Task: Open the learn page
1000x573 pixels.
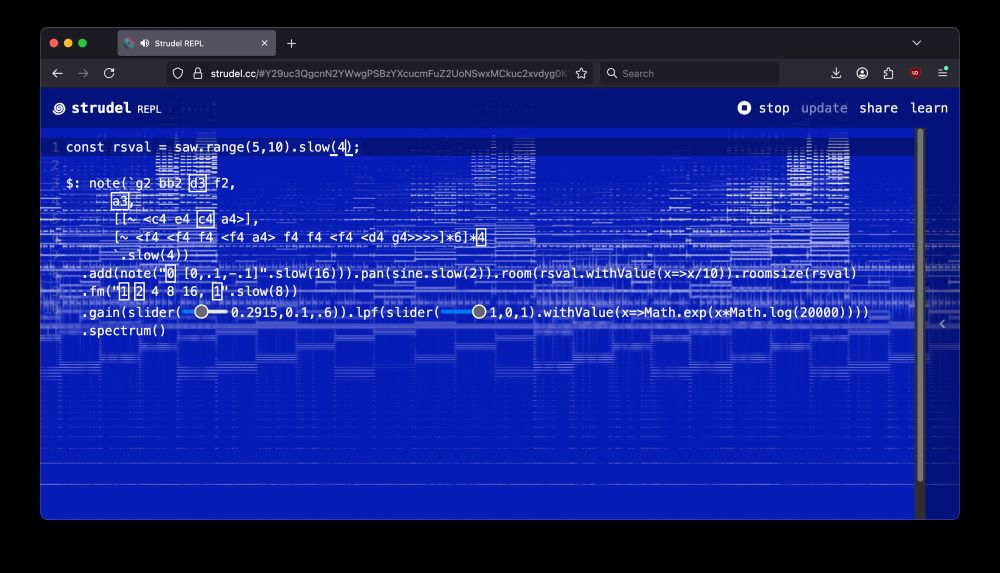Action: click(929, 108)
